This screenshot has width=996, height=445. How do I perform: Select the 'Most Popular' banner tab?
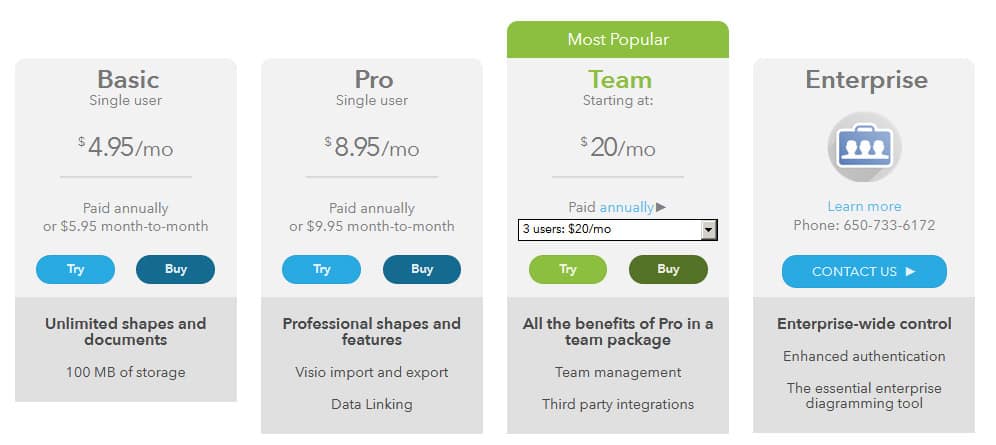tap(618, 40)
